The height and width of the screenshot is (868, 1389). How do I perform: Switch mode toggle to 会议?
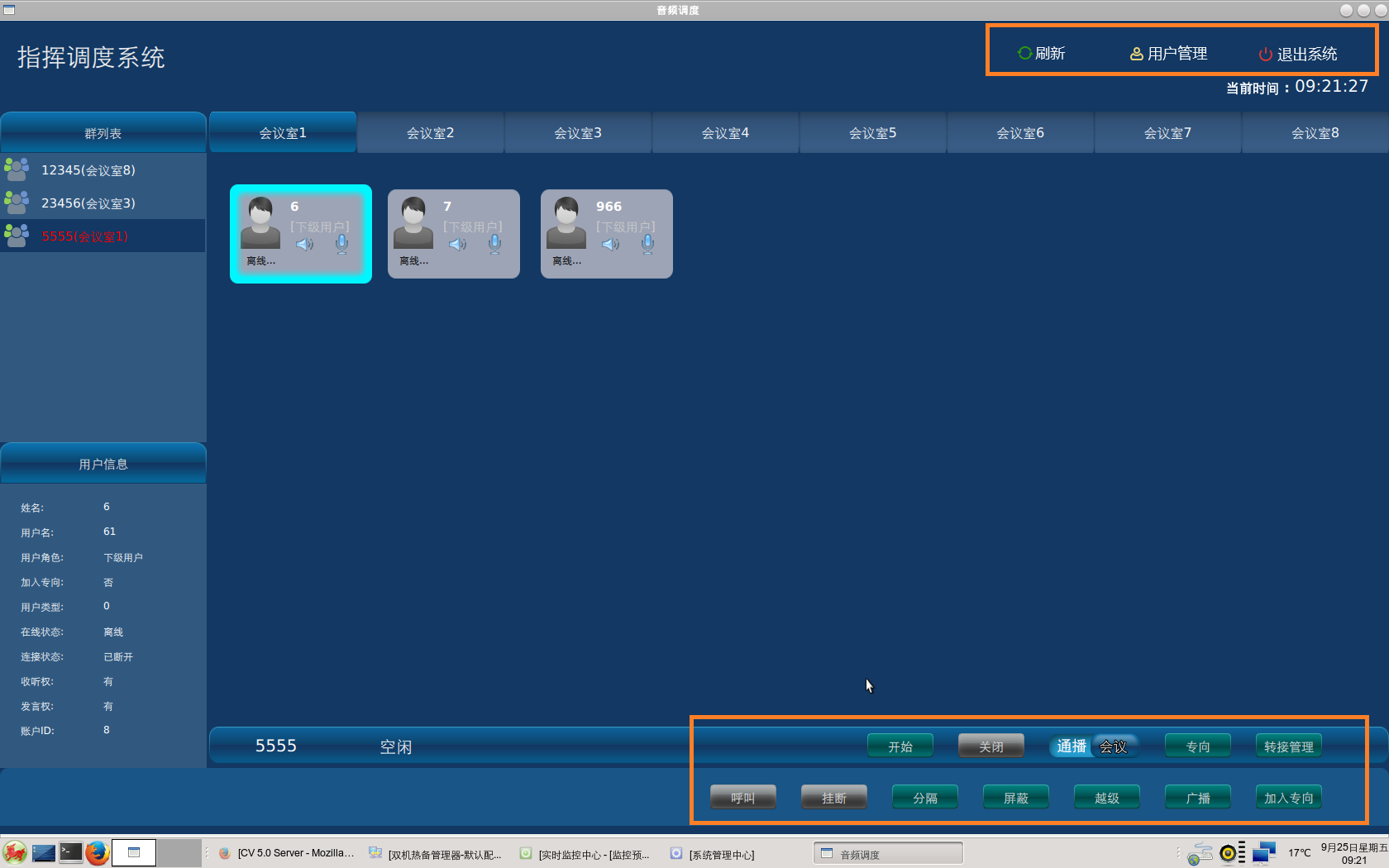click(1113, 746)
